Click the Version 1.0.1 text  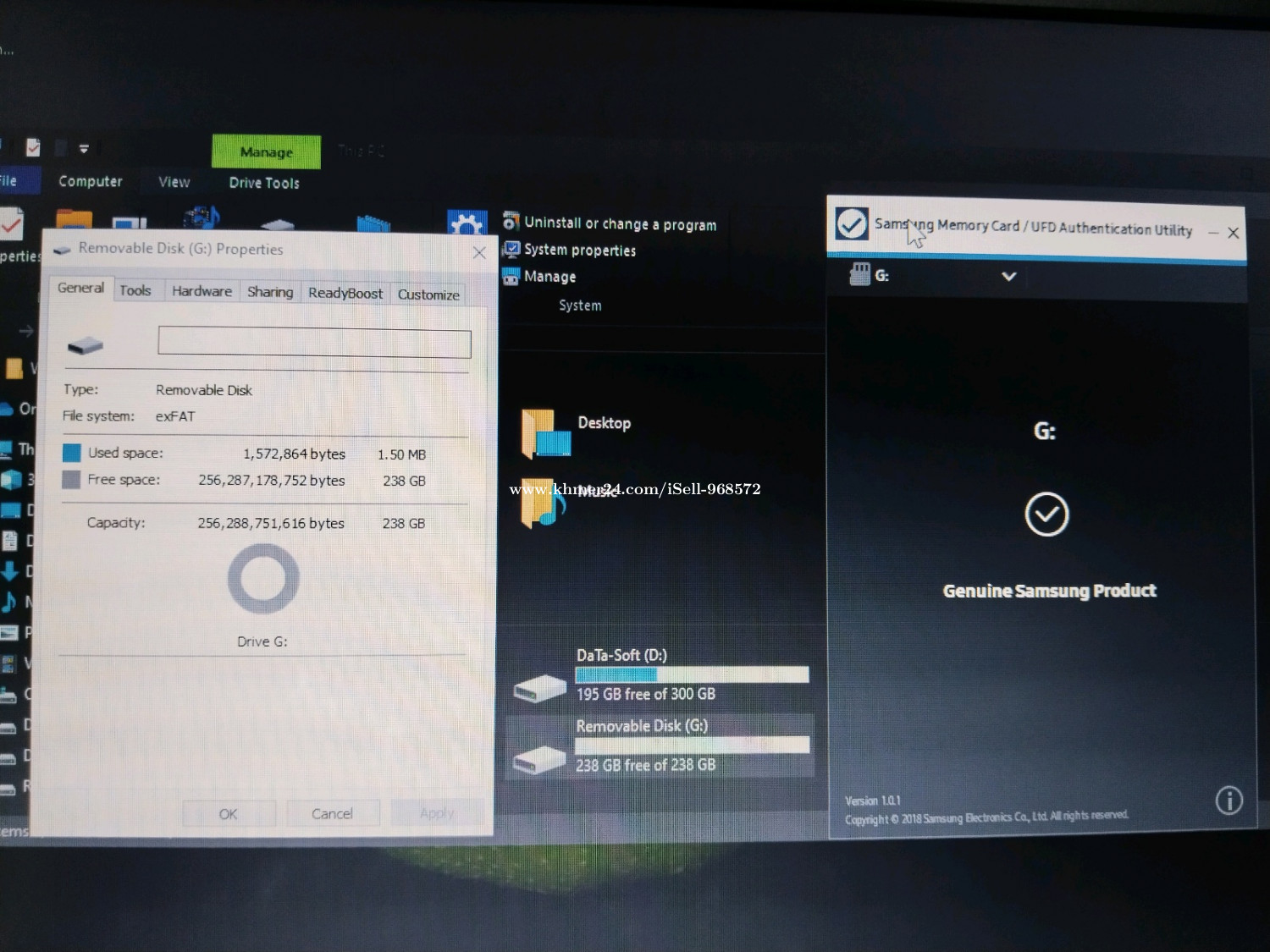[873, 801]
